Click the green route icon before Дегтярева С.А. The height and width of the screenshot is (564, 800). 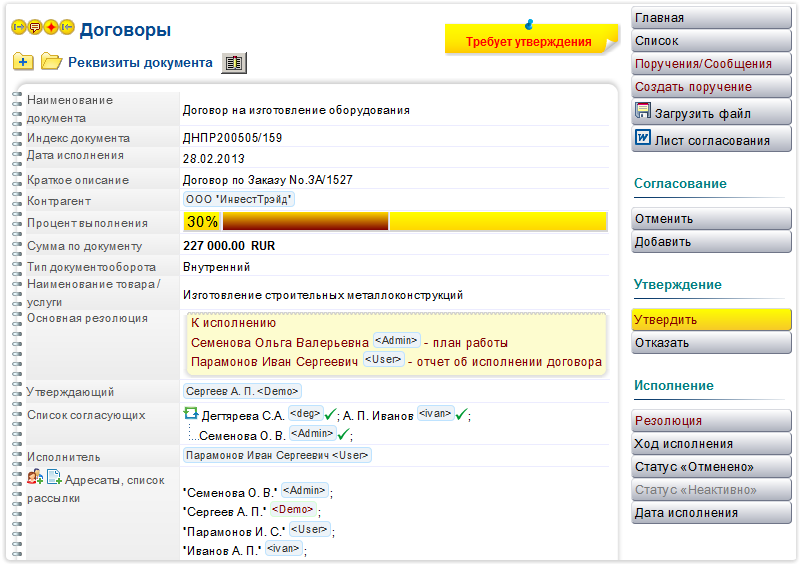[191, 413]
